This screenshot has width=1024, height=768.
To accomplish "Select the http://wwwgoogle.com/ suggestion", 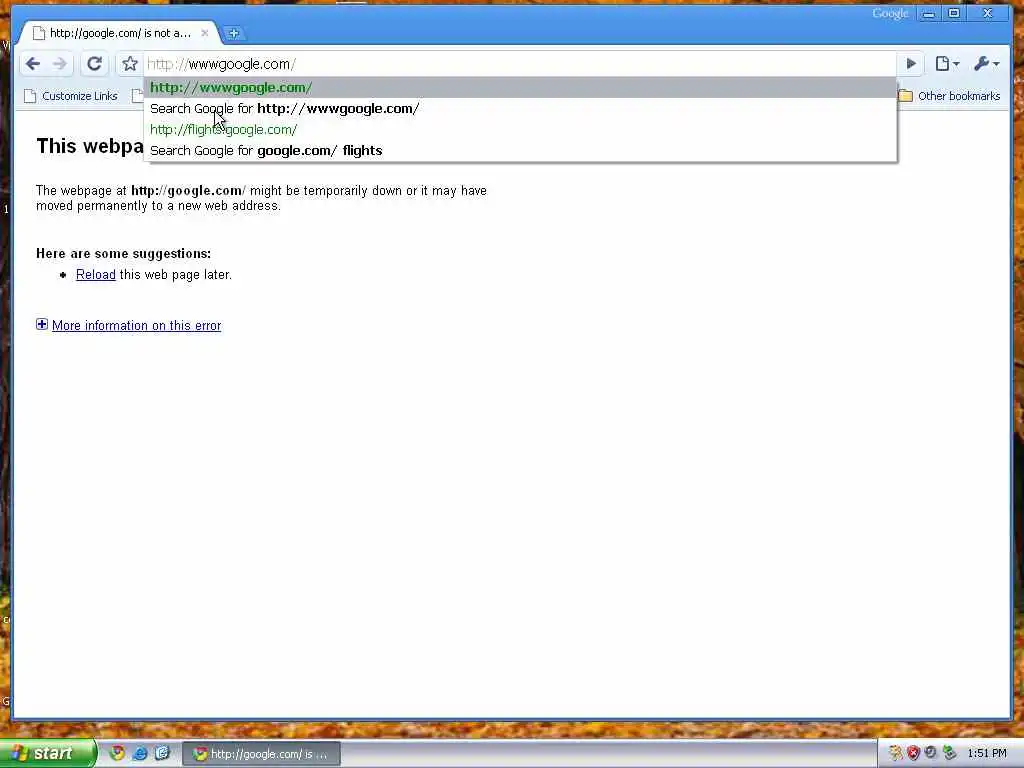I will (x=520, y=88).
